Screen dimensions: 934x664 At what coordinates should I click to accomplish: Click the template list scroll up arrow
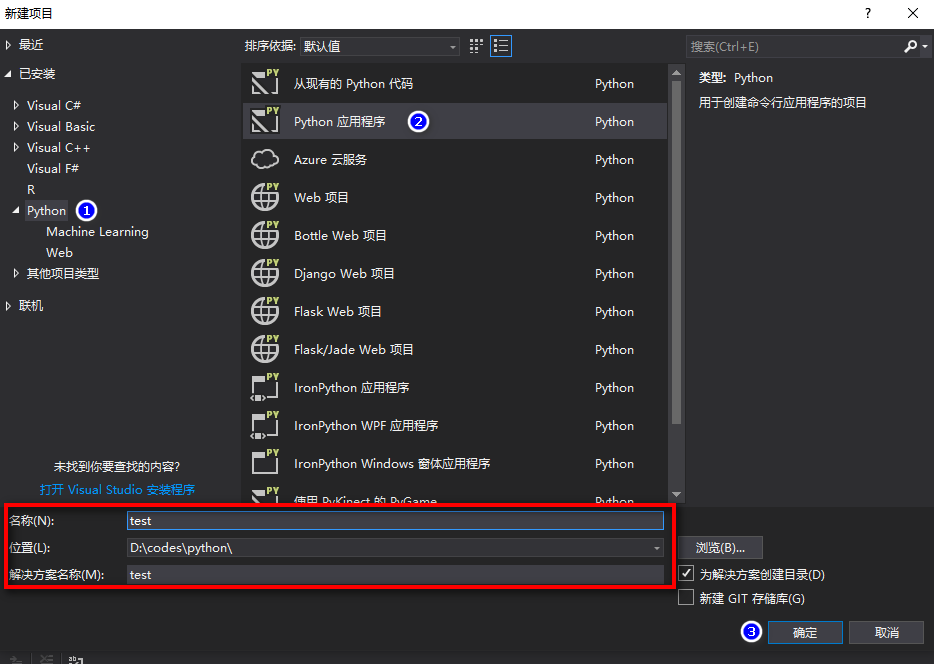(x=676, y=73)
